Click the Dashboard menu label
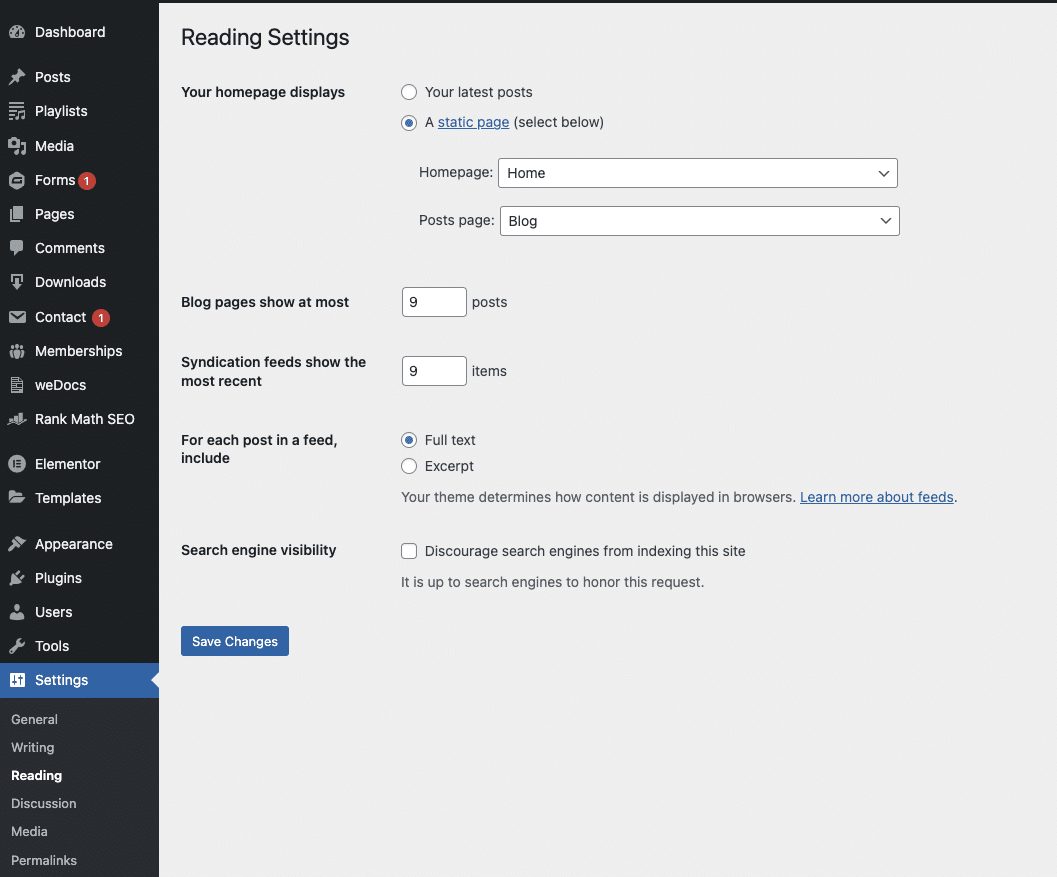Viewport: 1057px width, 877px height. [x=70, y=32]
